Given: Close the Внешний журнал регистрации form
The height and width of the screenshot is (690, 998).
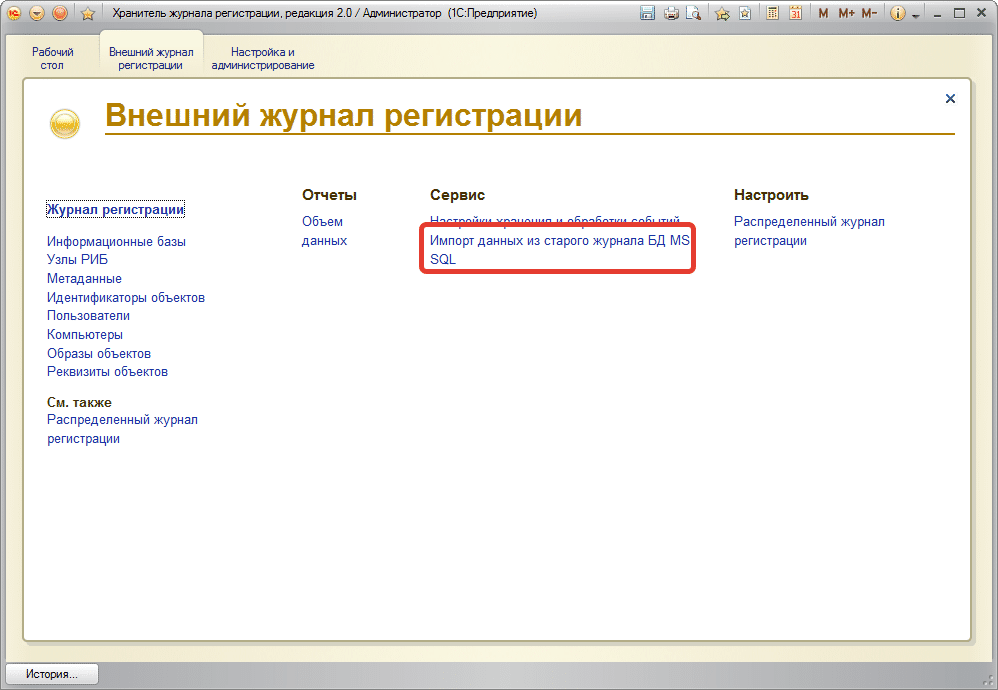Looking at the screenshot, I should (949, 99).
